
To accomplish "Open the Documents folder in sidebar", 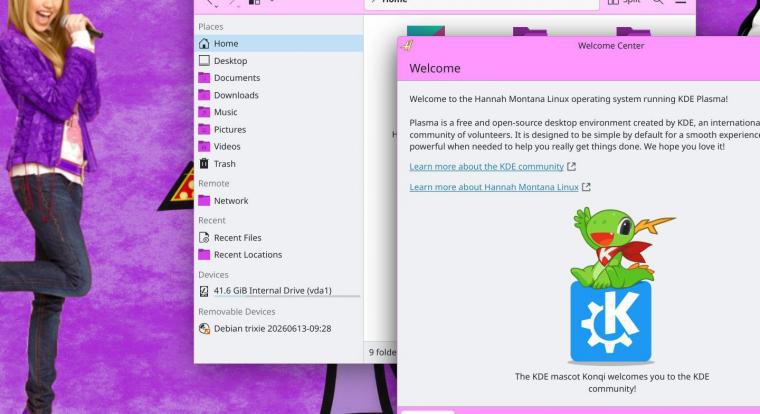I will [x=279, y=78].
